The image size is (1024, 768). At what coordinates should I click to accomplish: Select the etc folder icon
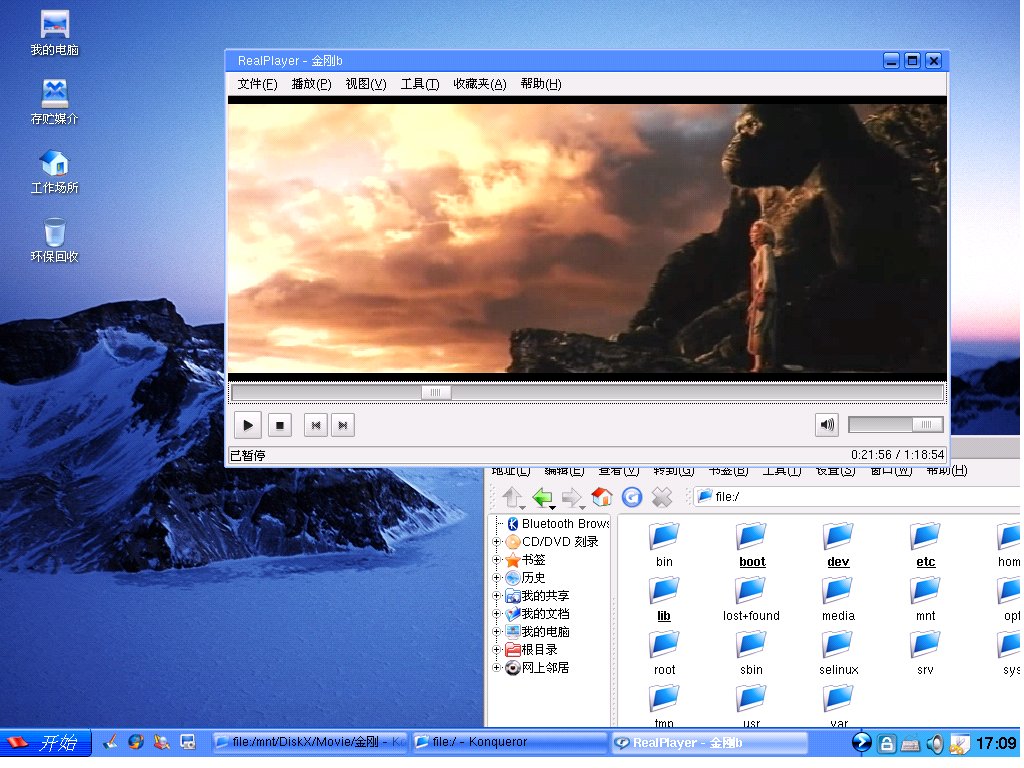[925, 536]
